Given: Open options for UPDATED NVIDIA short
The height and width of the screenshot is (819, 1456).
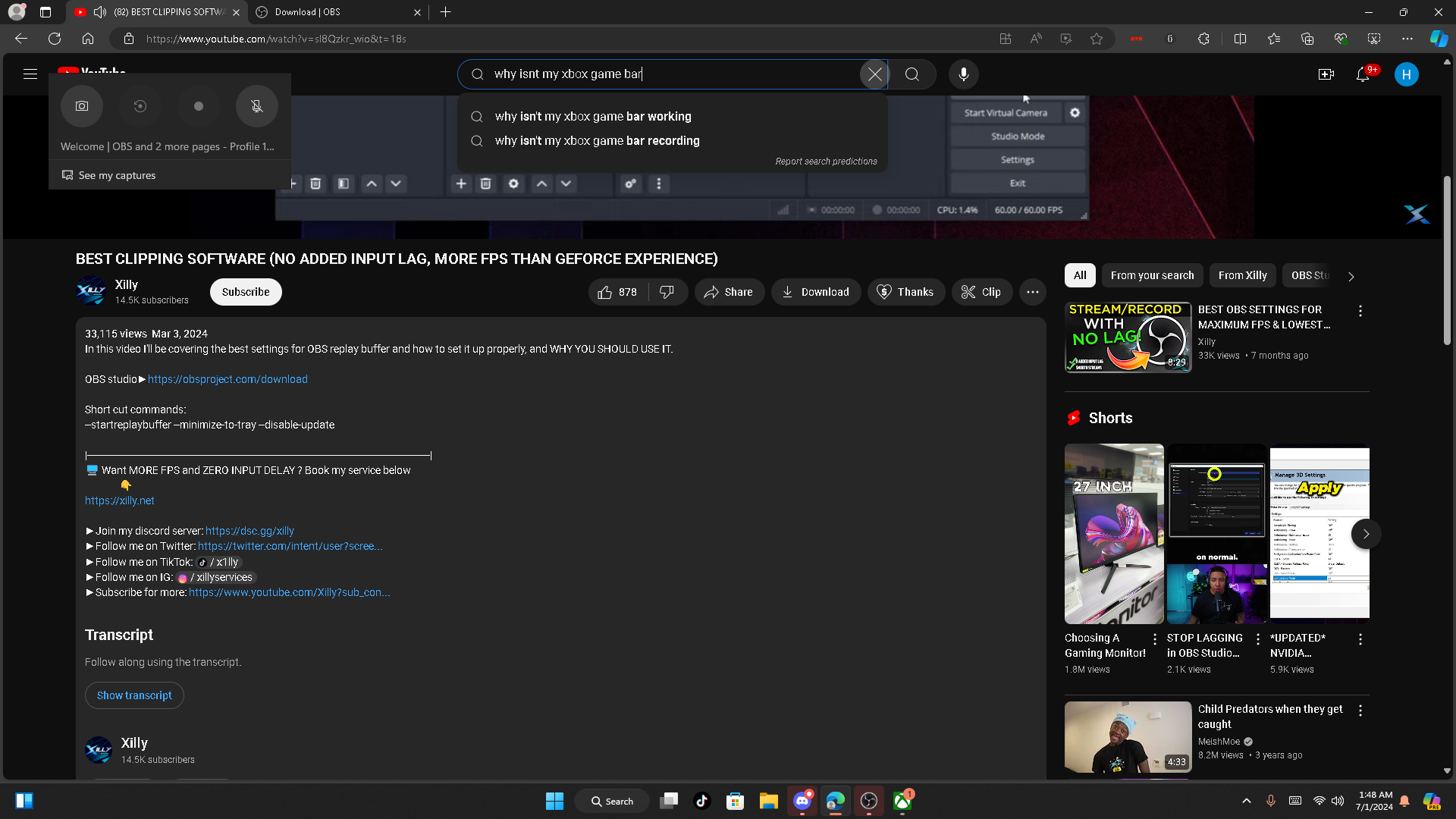Looking at the screenshot, I should click(x=1360, y=639).
